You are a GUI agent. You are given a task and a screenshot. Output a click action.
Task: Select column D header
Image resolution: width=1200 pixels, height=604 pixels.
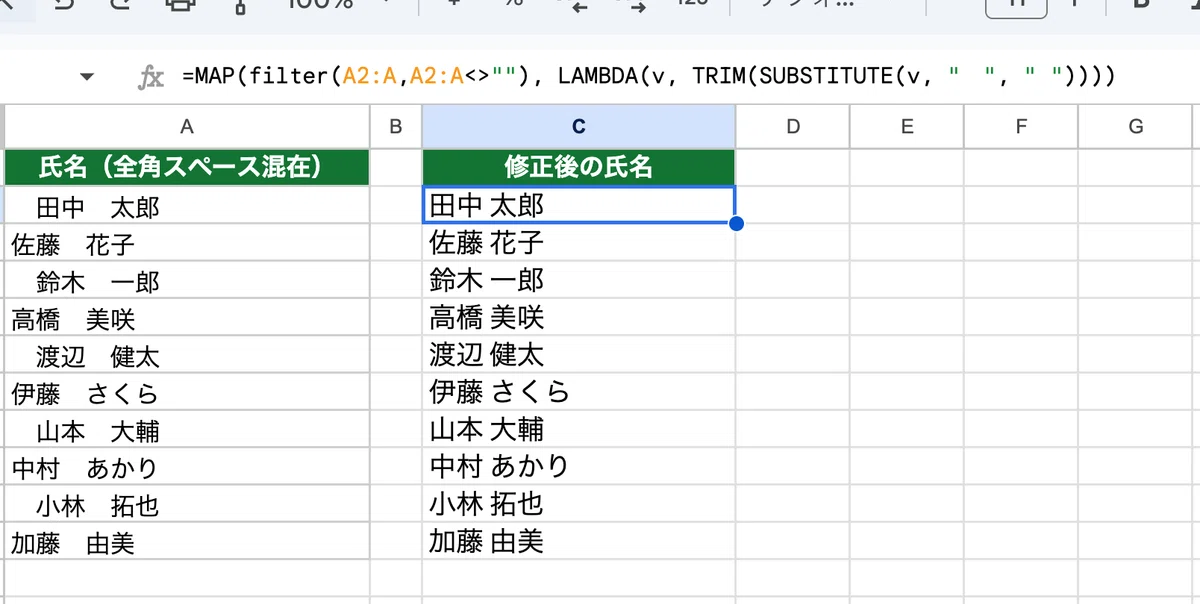(x=793, y=126)
